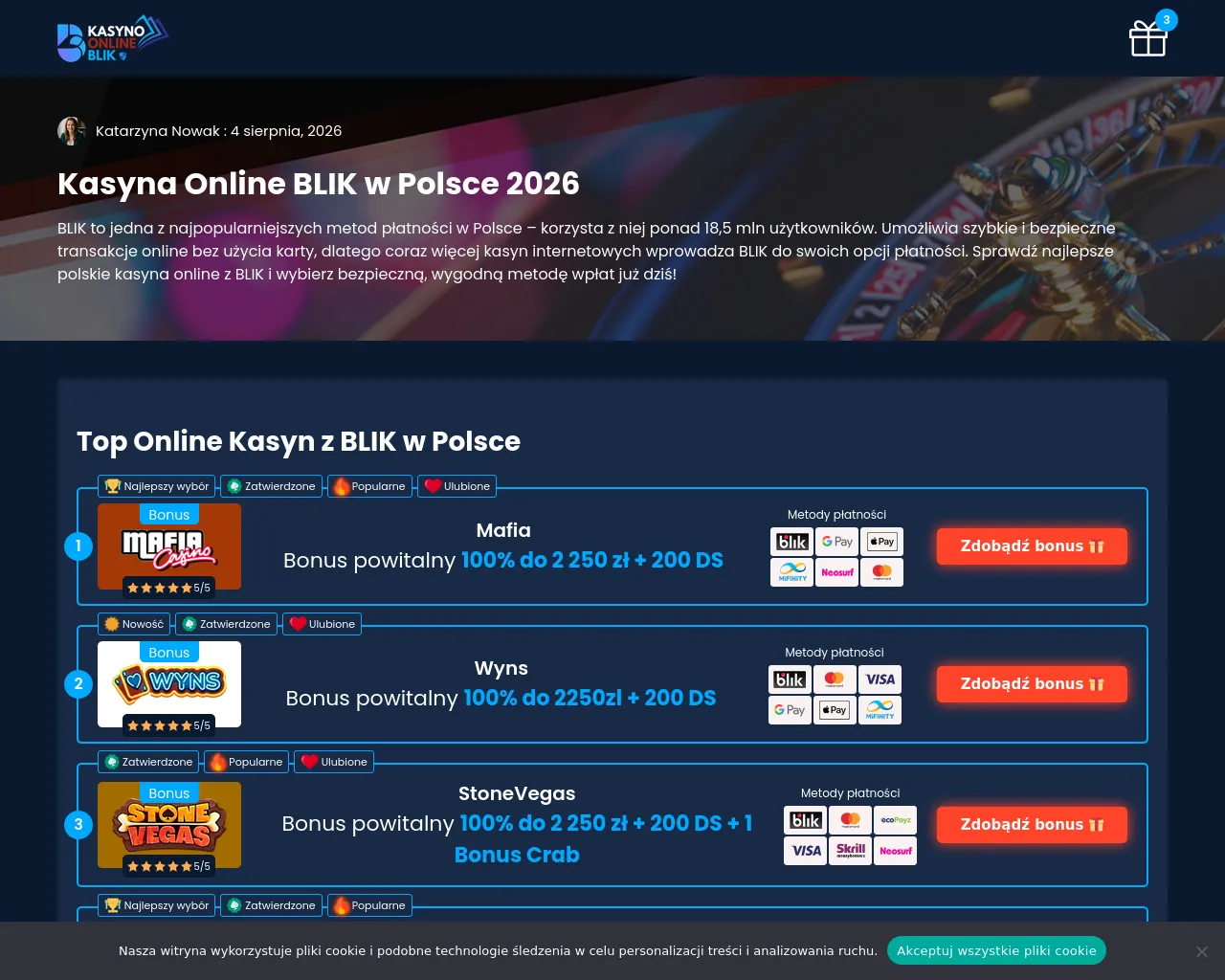The height and width of the screenshot is (980, 1225).
Task: Click the 'Ulubione' badge above Mafia
Action: pos(457,486)
